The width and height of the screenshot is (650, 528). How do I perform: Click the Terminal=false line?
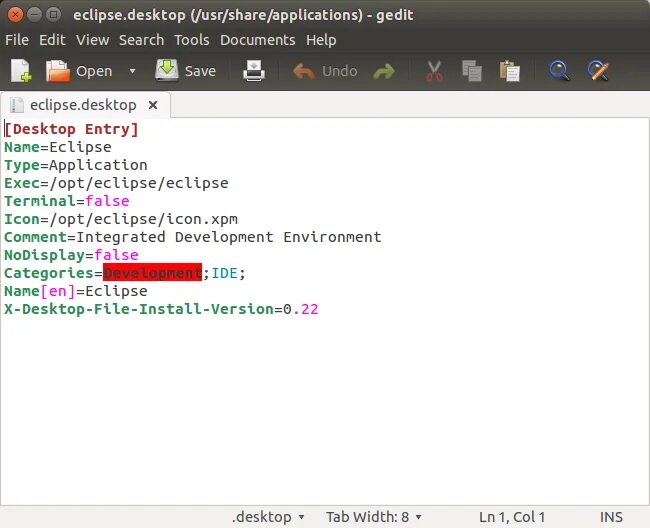pyautogui.click(x=67, y=201)
